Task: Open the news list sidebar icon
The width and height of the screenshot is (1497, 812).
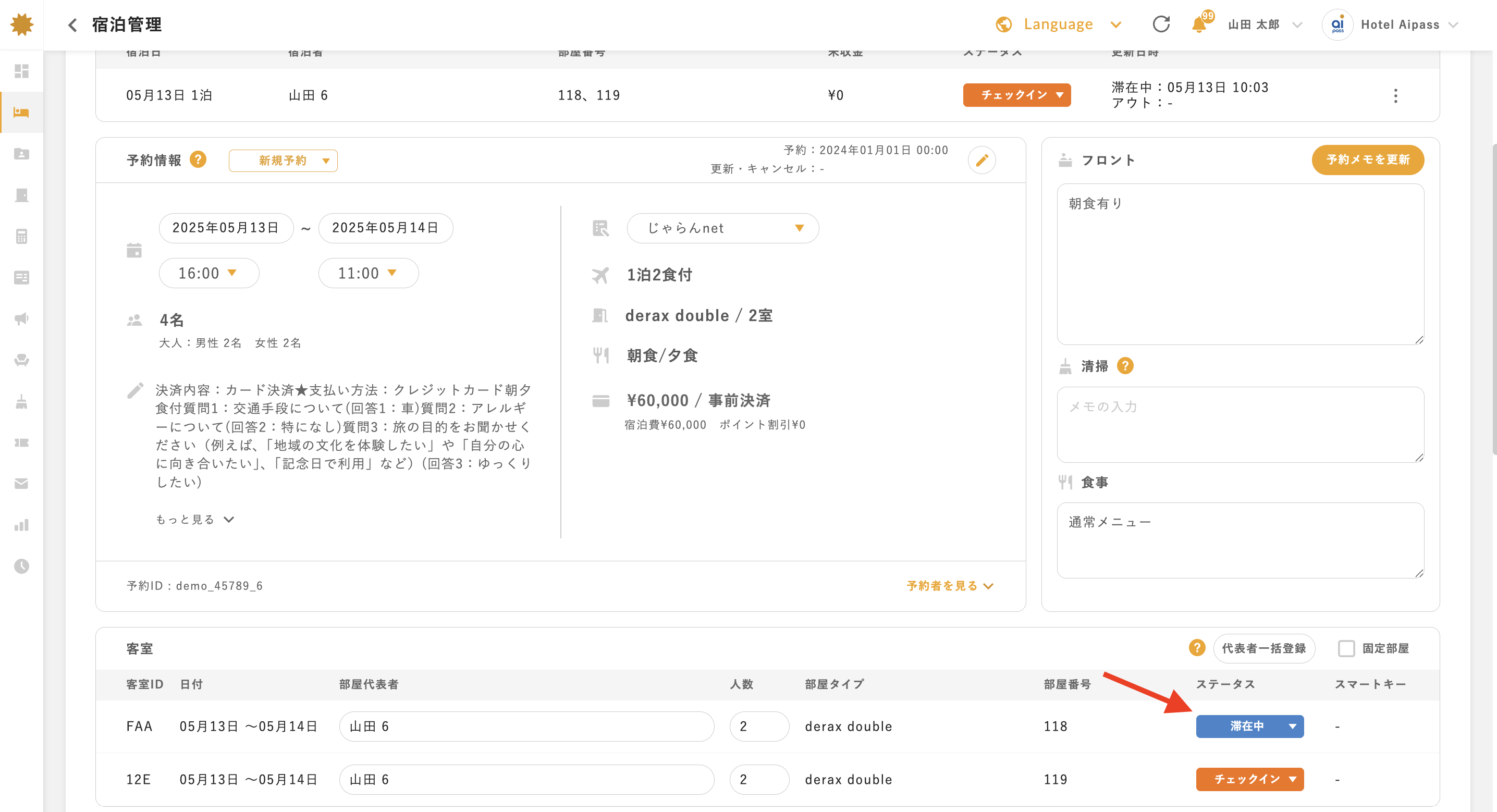Action: tap(21, 277)
